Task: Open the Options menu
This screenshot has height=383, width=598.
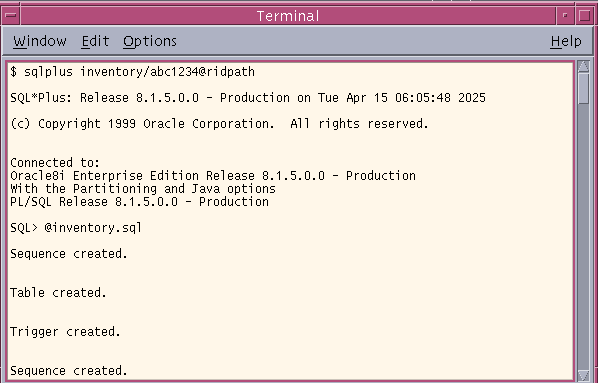Action: point(150,42)
